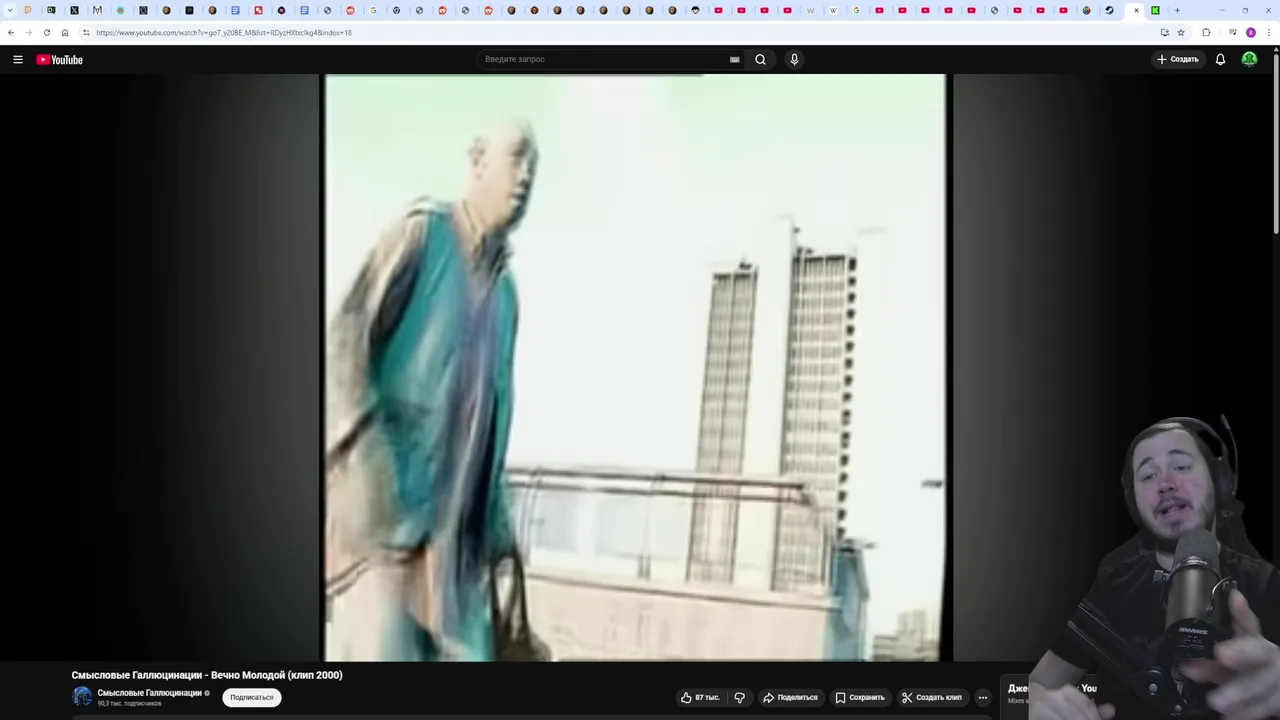Click the video title "Вечно Молодой (клип 2000)"

(x=276, y=675)
